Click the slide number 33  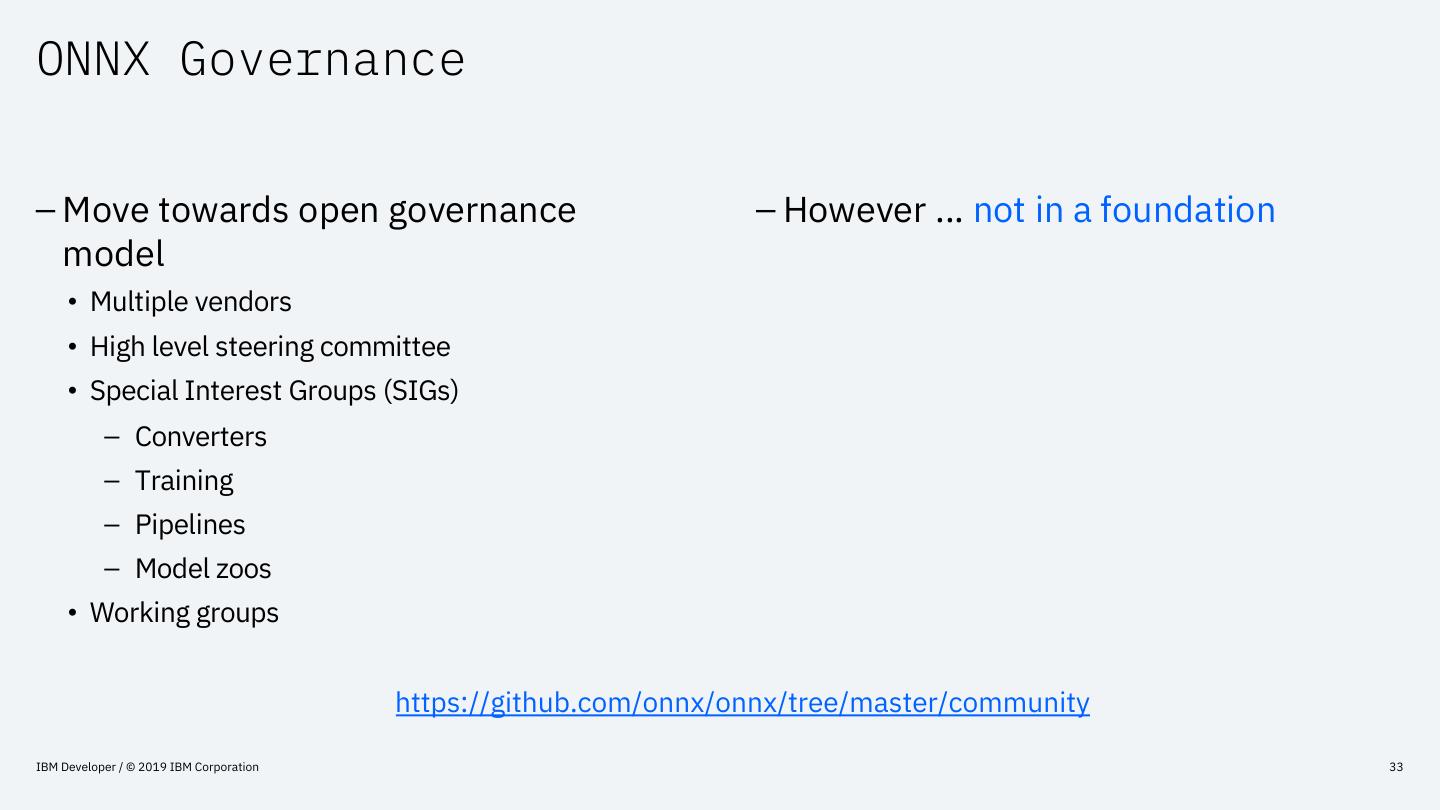1396,767
